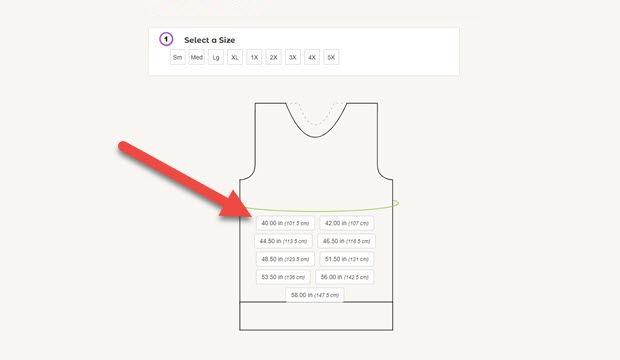Choose the 2X size button

coord(274,57)
